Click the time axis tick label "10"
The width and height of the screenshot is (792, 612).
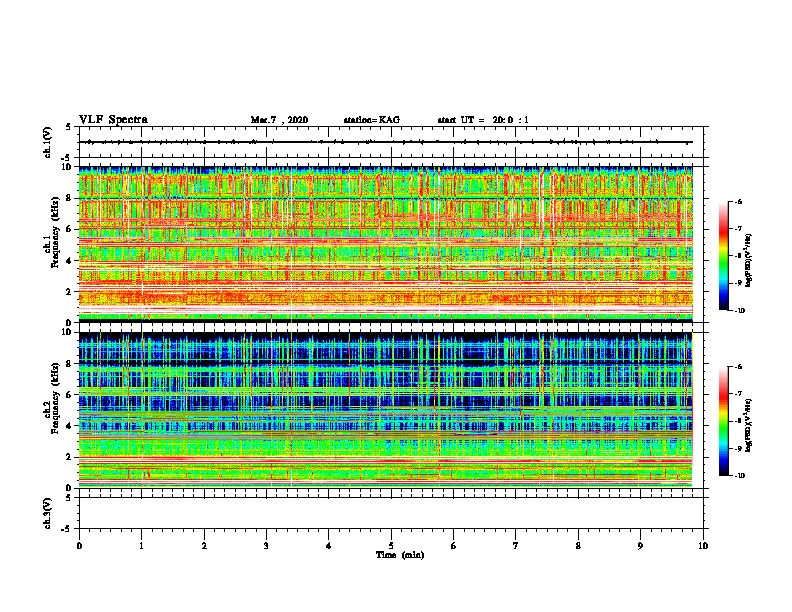703,546
